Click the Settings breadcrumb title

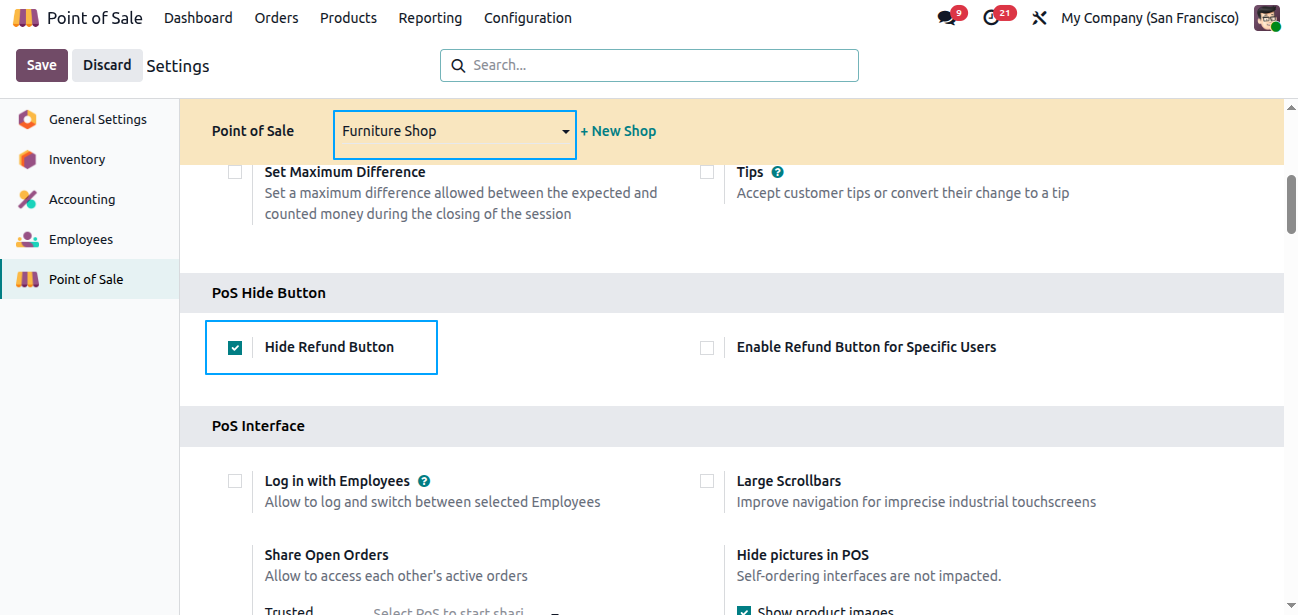point(178,66)
